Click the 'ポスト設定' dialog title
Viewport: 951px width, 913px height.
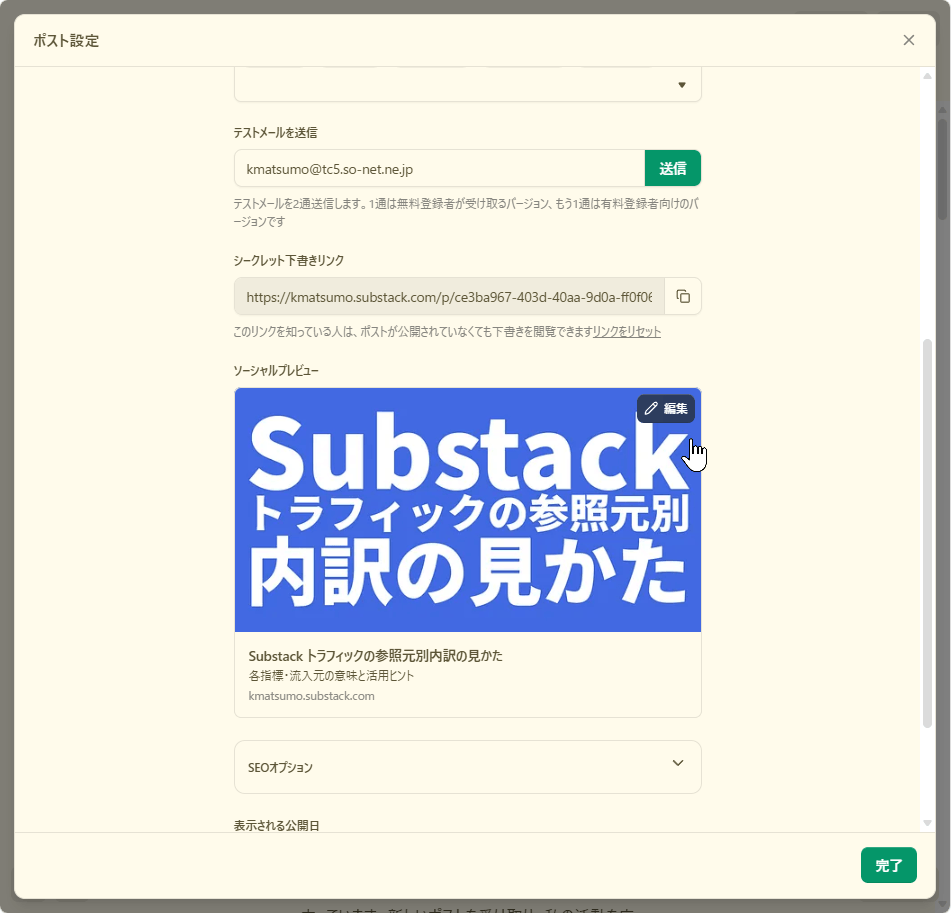point(66,41)
